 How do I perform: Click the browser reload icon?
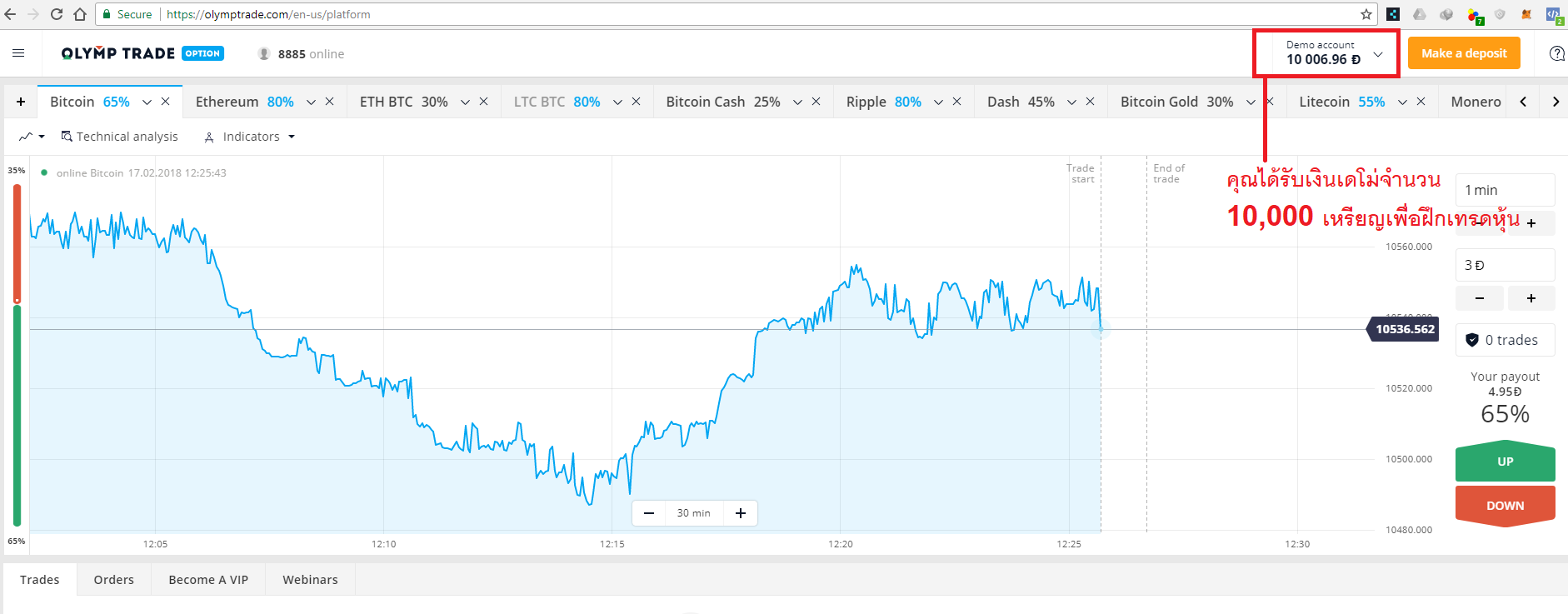[x=57, y=14]
